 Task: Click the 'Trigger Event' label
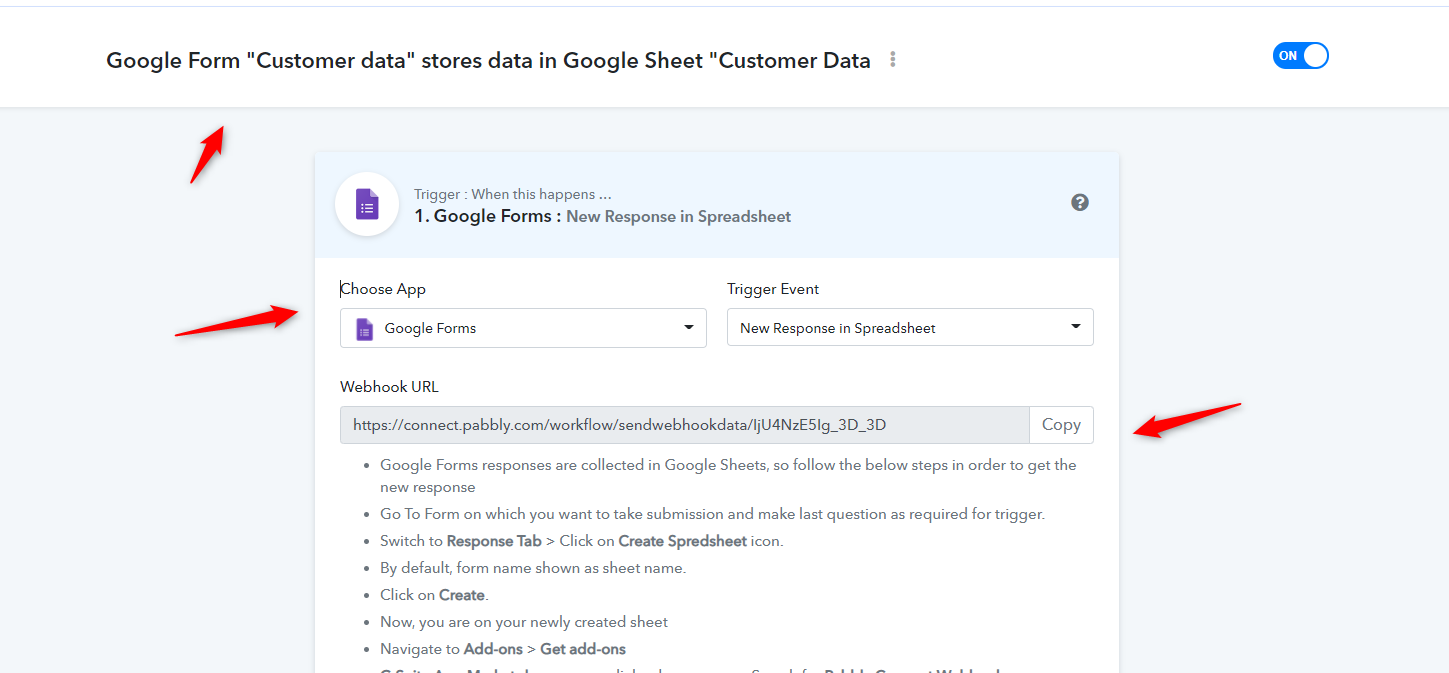[x=773, y=289]
